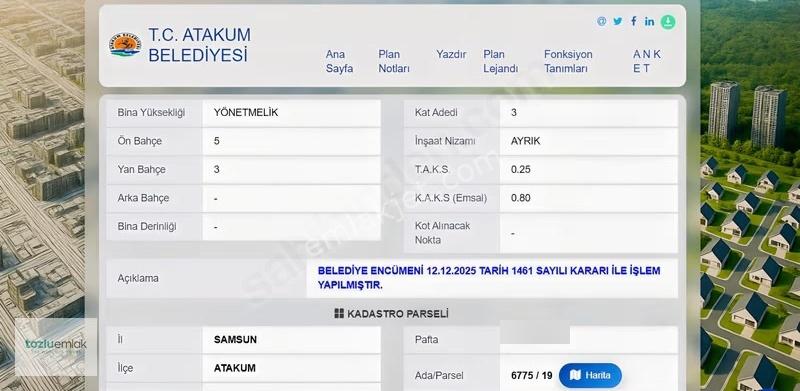Open Fonksiyon Tanımları menu item
800x391 pixels.
568,61
